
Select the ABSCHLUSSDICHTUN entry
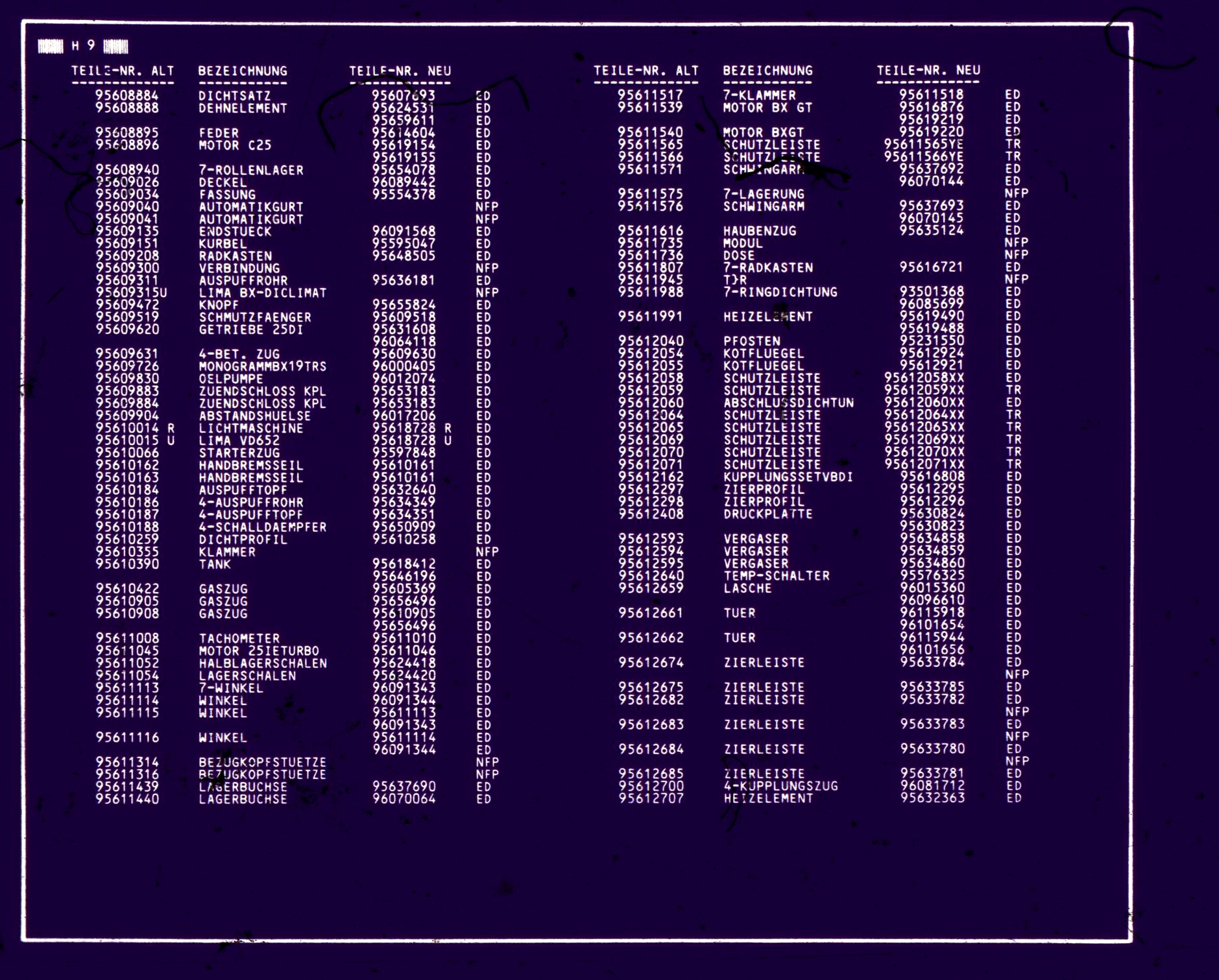coord(789,403)
